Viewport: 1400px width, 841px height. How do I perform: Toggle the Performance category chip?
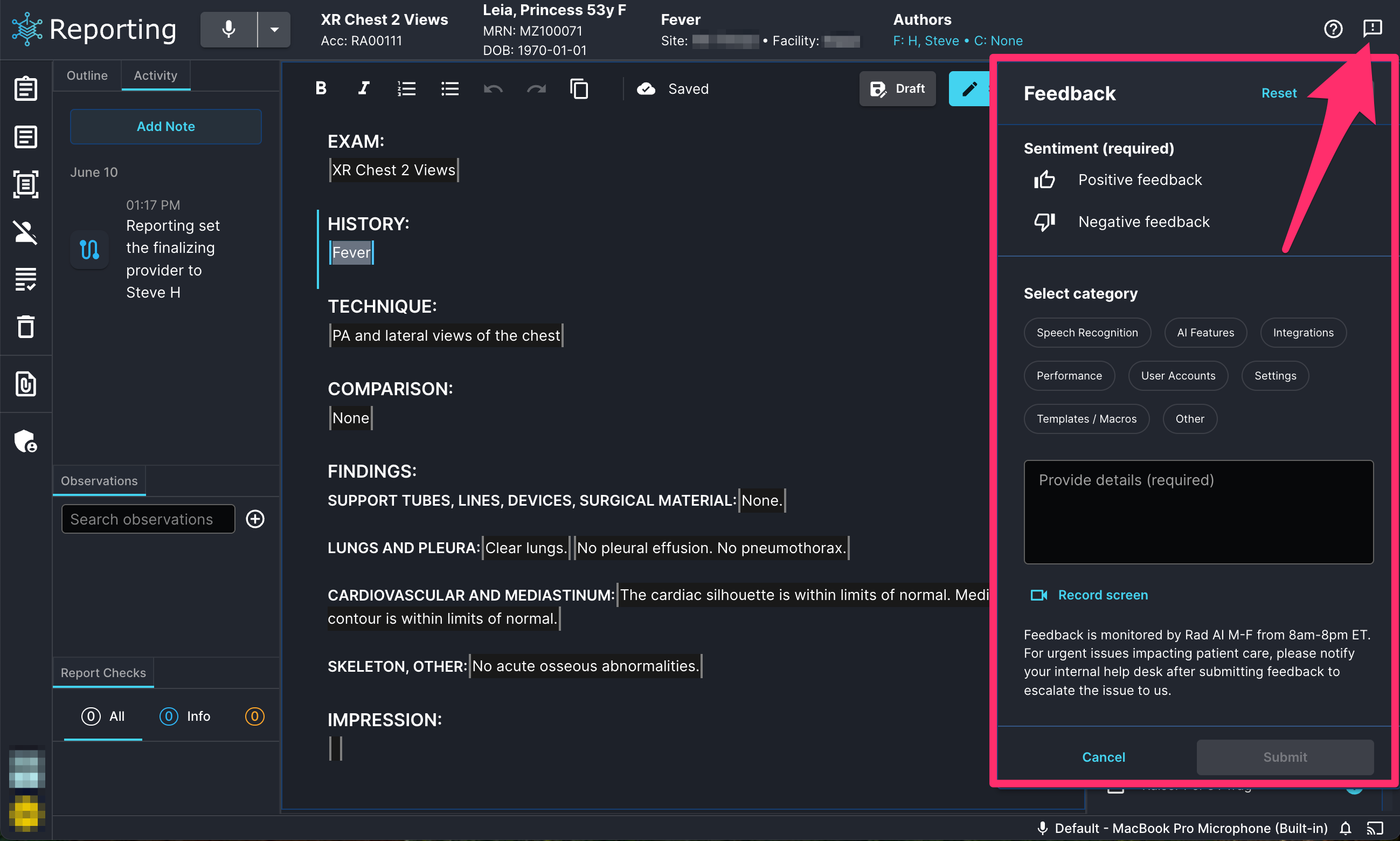(x=1069, y=376)
